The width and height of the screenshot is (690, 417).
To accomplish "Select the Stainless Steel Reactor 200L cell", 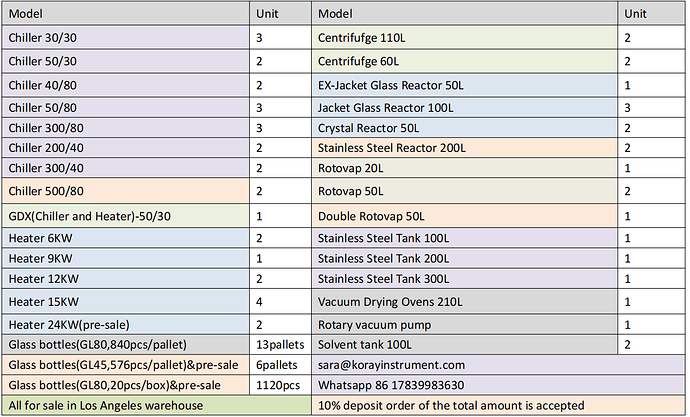I will [466, 148].
